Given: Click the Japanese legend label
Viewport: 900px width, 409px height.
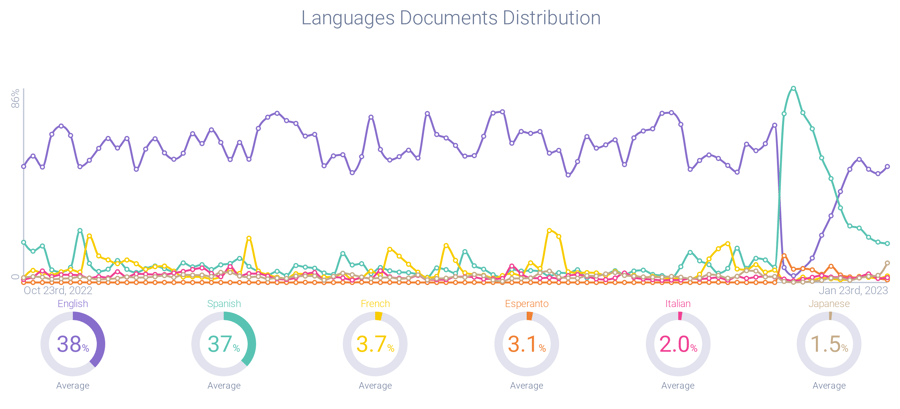Looking at the screenshot, I should point(829,304).
